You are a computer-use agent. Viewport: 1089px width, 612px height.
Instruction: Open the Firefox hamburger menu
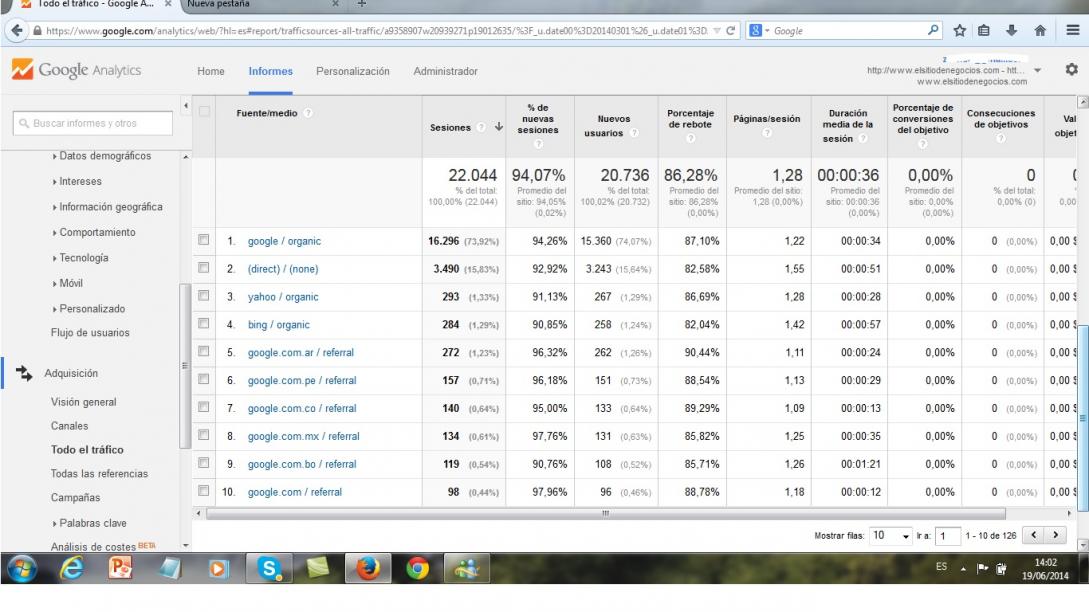pos(1072,31)
